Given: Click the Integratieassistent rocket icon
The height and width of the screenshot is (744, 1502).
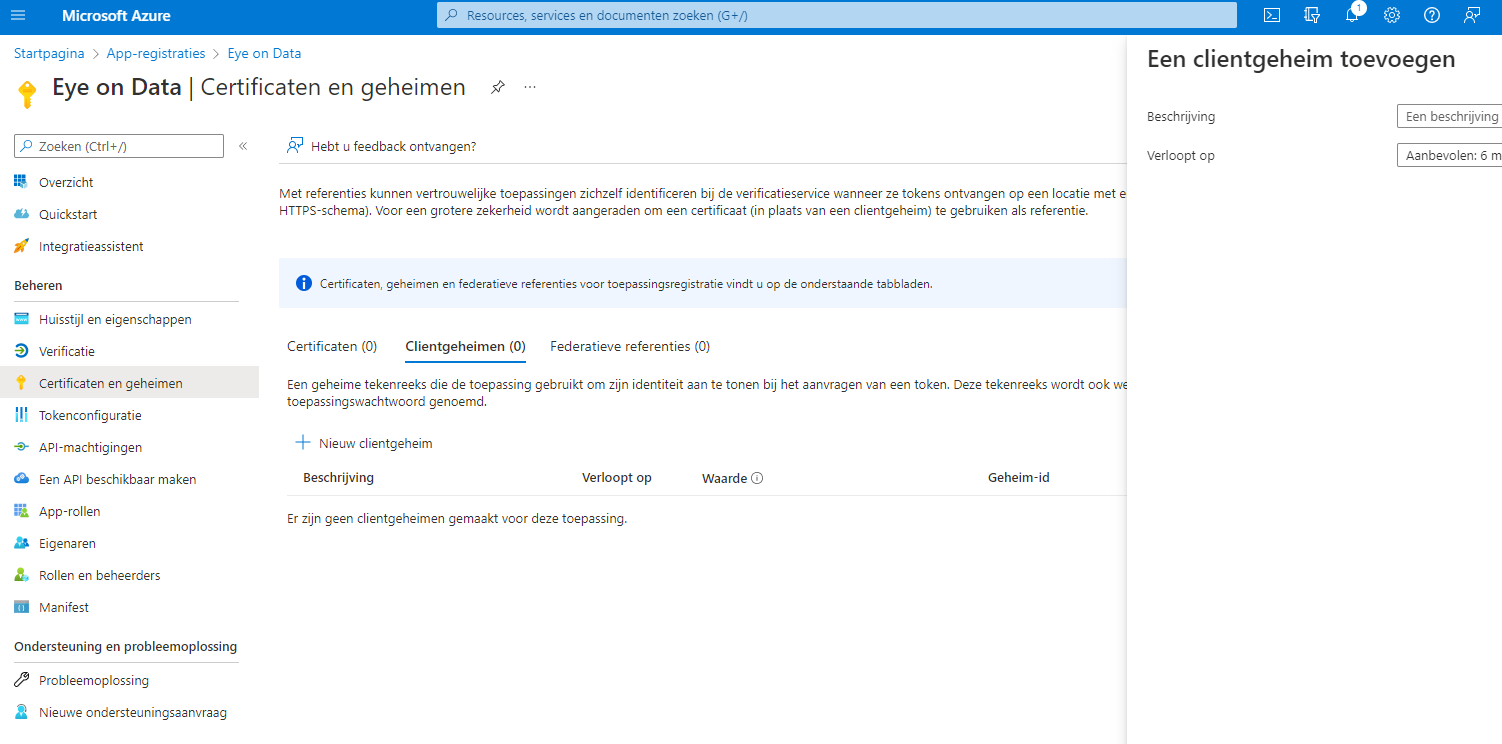Looking at the screenshot, I should 21,246.
